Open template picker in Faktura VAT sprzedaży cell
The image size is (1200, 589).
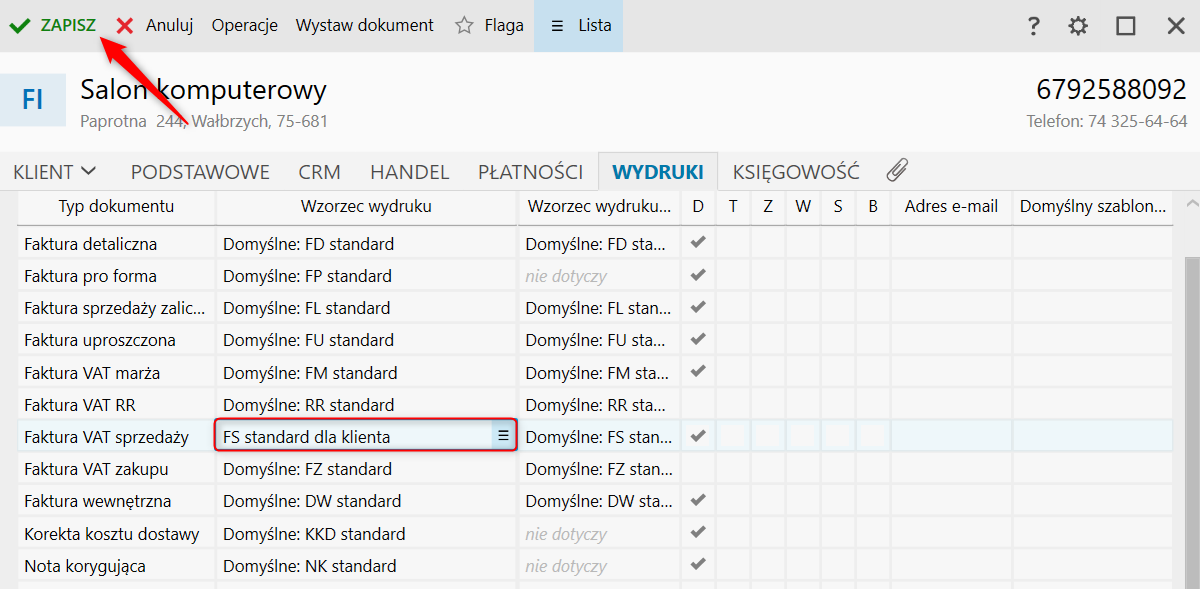point(503,436)
